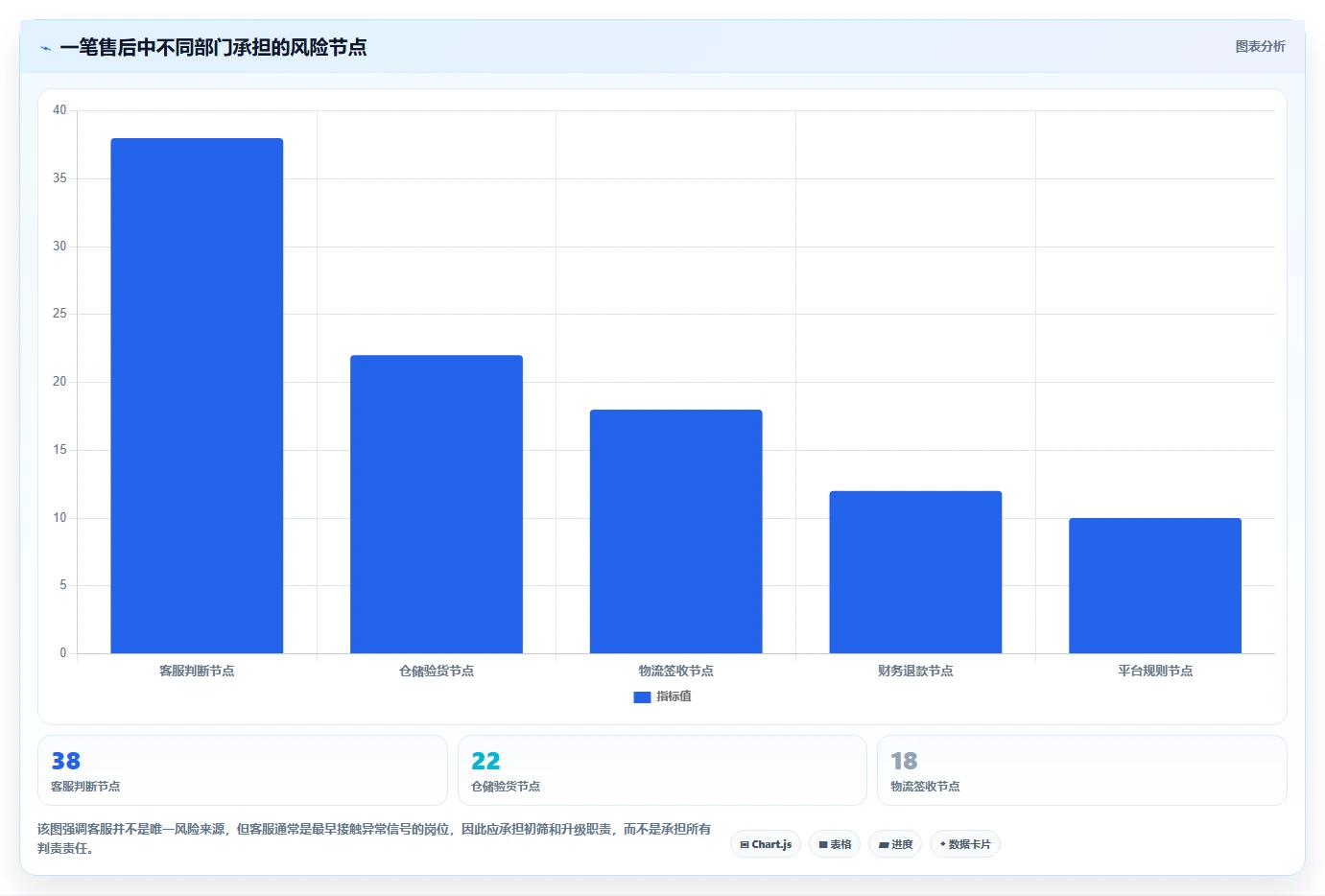The height and width of the screenshot is (896, 1325).
Task: Click the x-axis label 平台规则节点
Action: (x=1155, y=671)
